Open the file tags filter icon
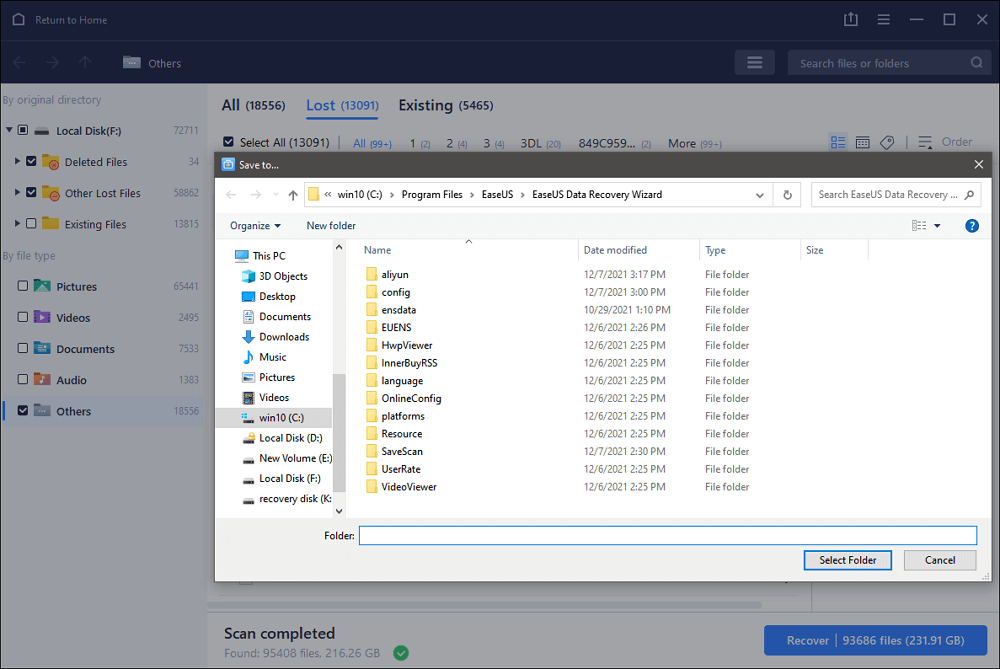This screenshot has height=669, width=1000. [x=887, y=142]
